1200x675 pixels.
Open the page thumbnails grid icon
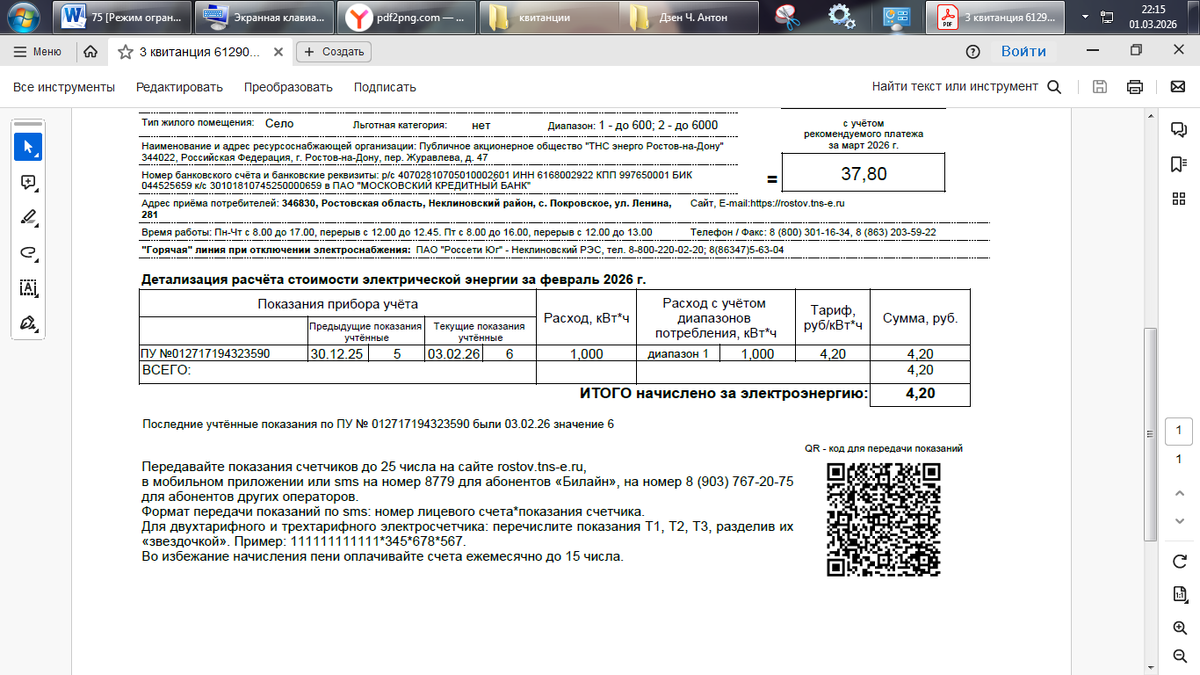[1179, 199]
